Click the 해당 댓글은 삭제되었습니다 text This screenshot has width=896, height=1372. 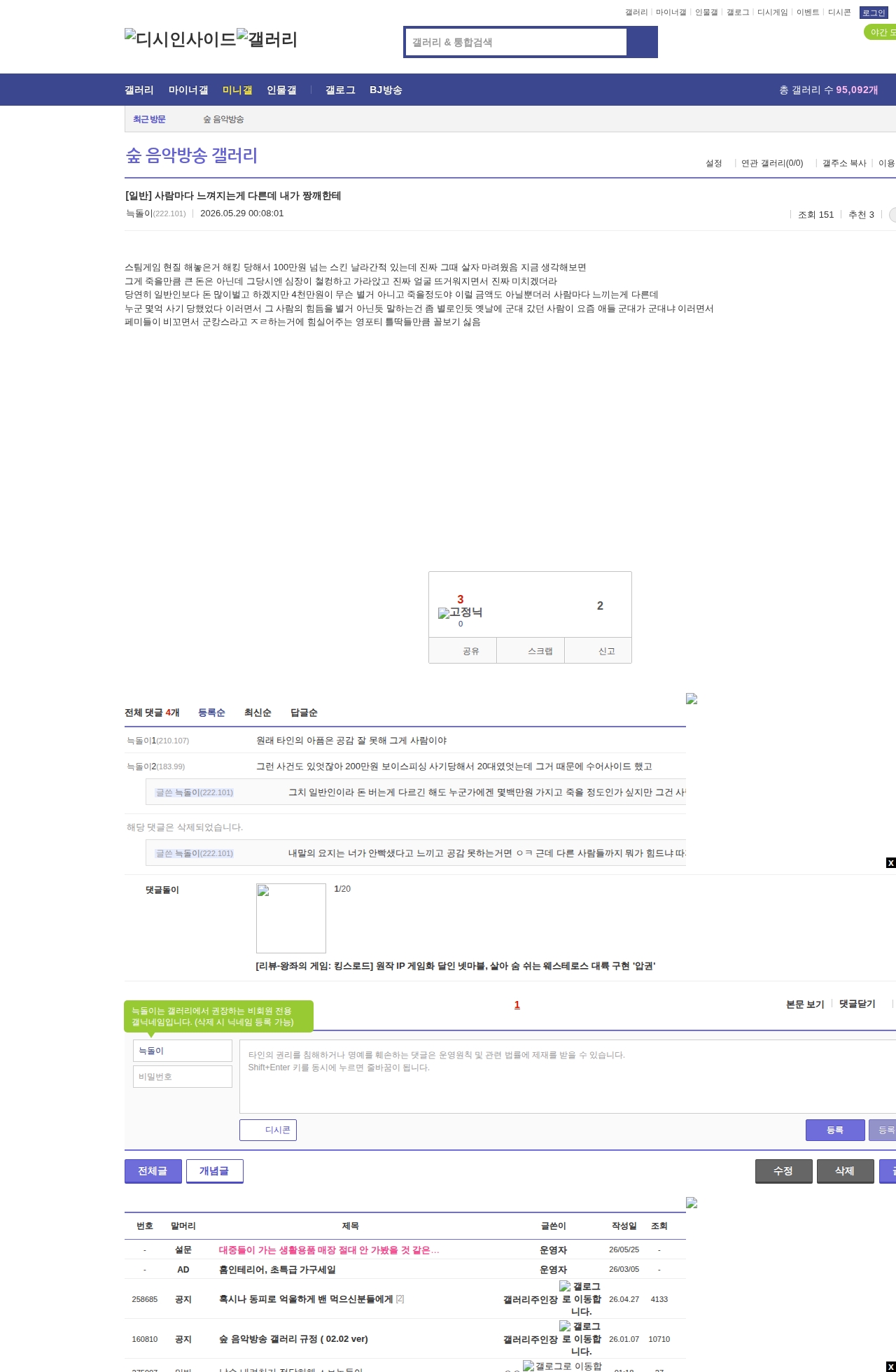[185, 827]
